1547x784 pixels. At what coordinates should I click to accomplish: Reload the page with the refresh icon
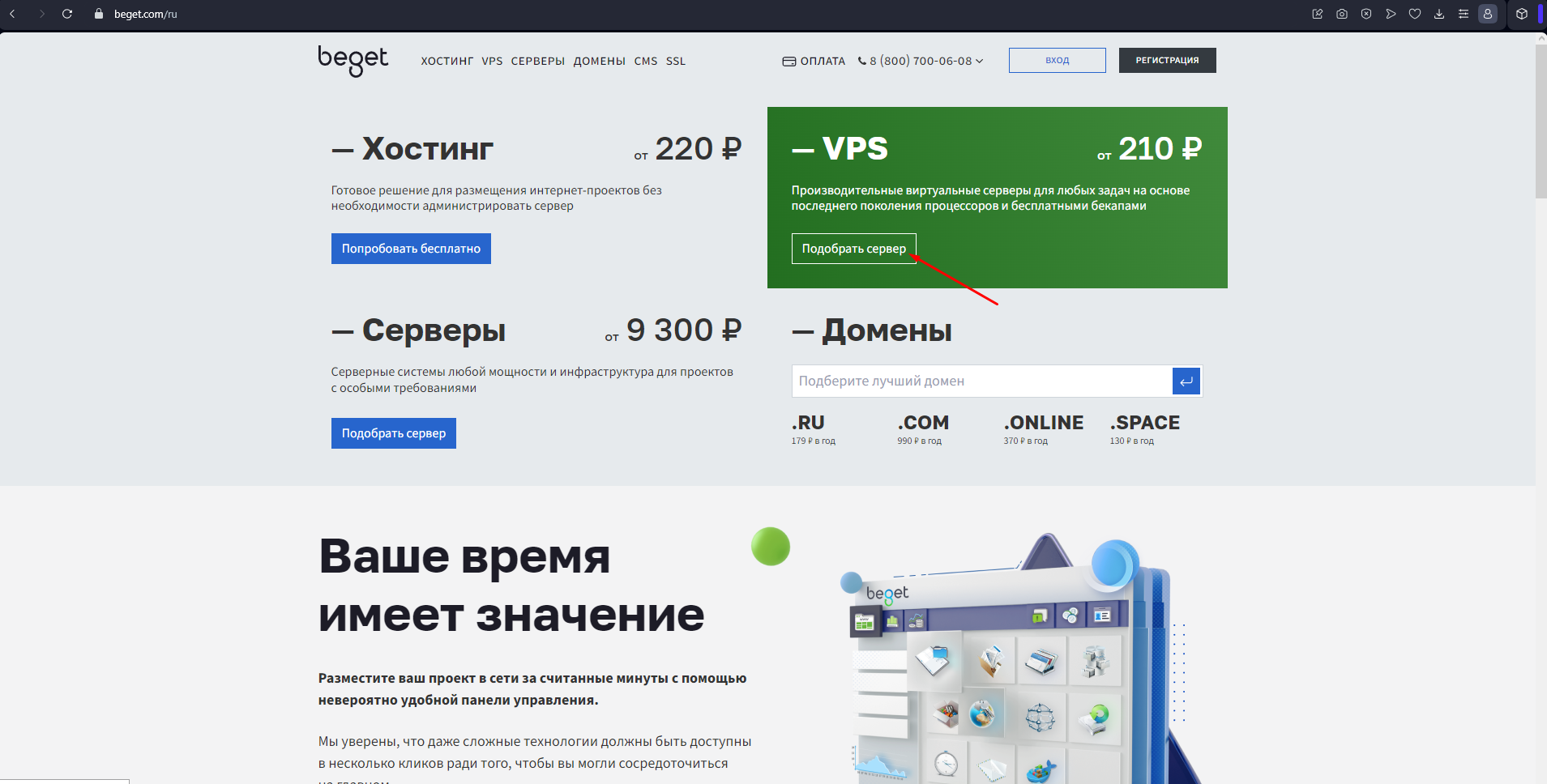pos(67,14)
